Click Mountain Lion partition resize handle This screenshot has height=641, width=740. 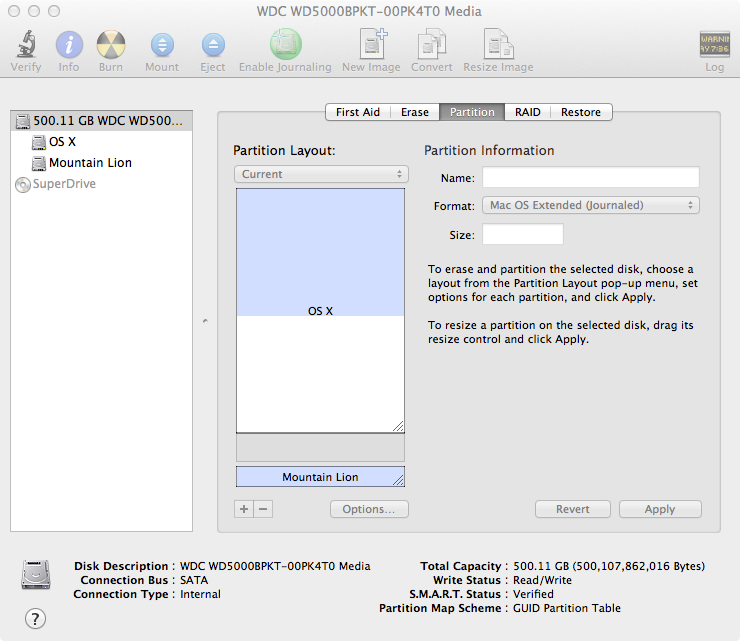[x=399, y=481]
